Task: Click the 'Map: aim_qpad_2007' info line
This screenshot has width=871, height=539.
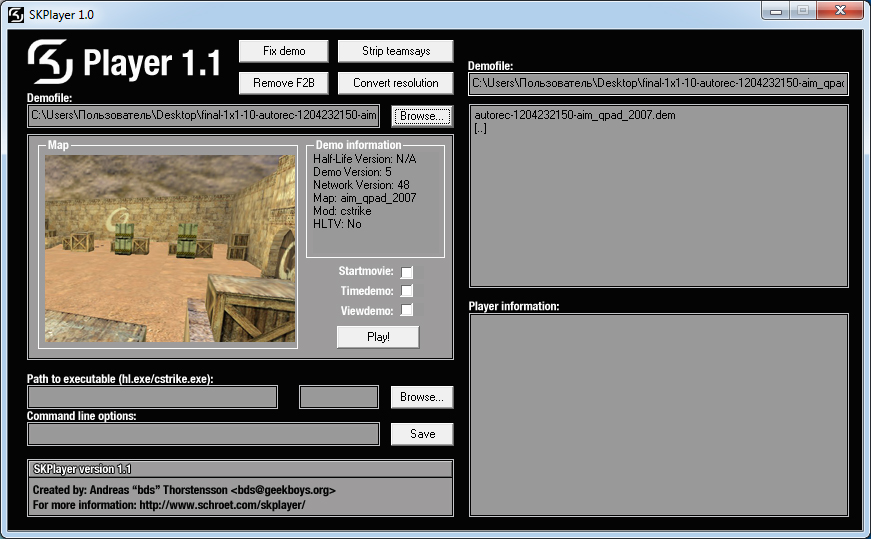Action: [364, 198]
